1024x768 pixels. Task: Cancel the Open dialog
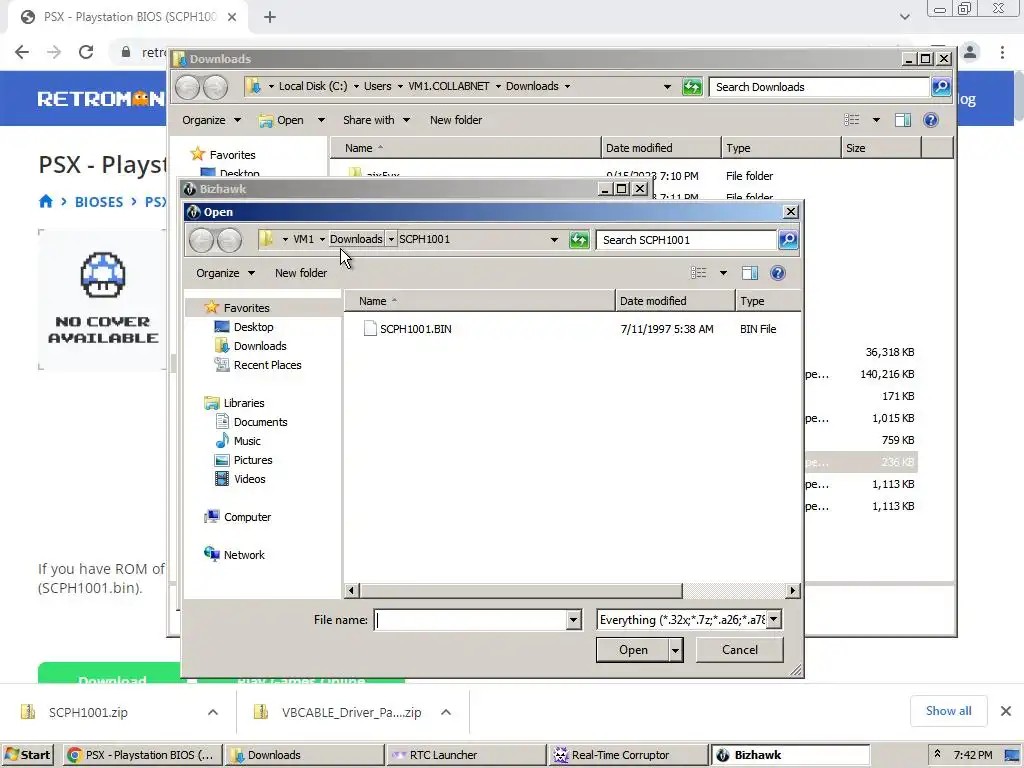coord(739,650)
